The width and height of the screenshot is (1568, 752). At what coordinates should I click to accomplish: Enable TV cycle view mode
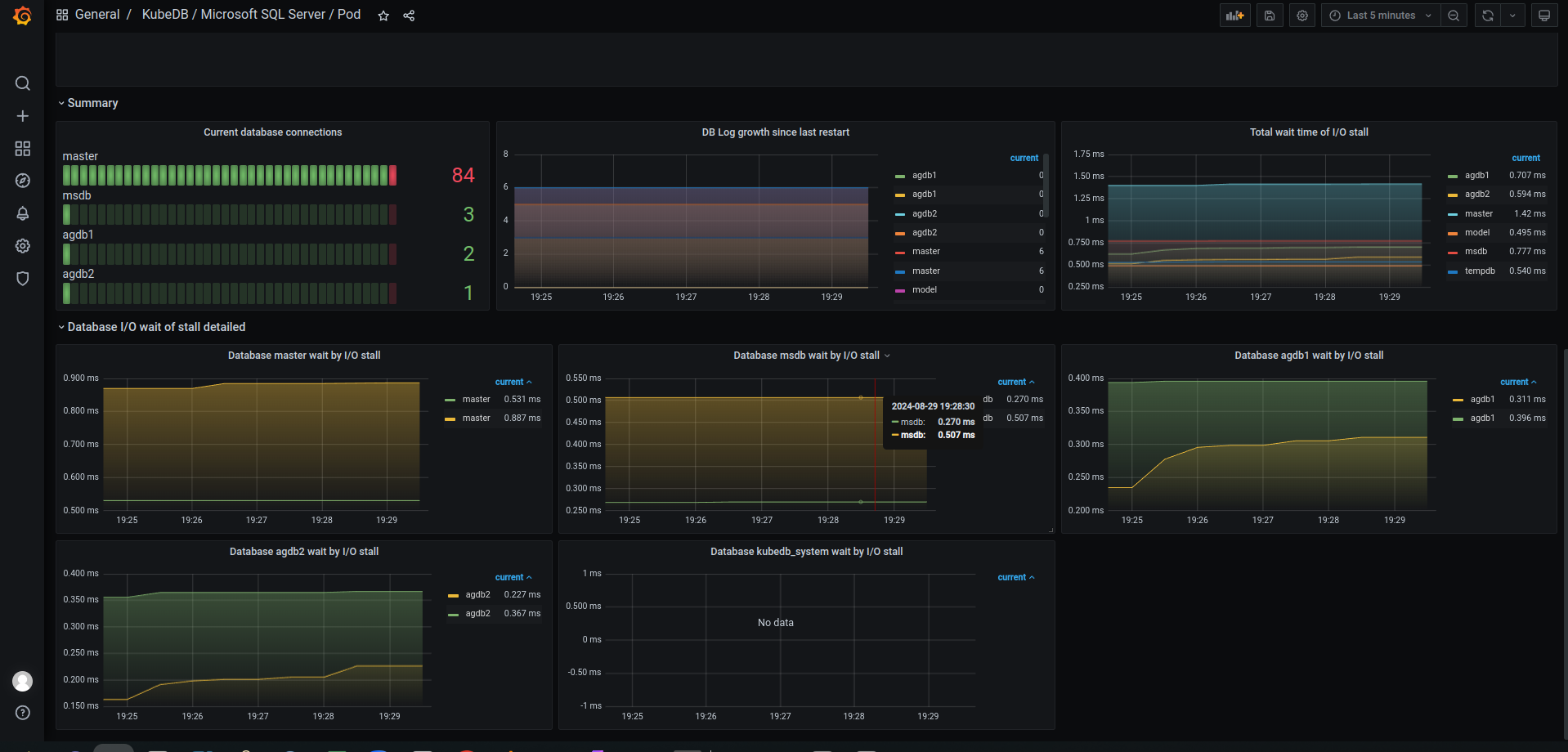(1543, 15)
